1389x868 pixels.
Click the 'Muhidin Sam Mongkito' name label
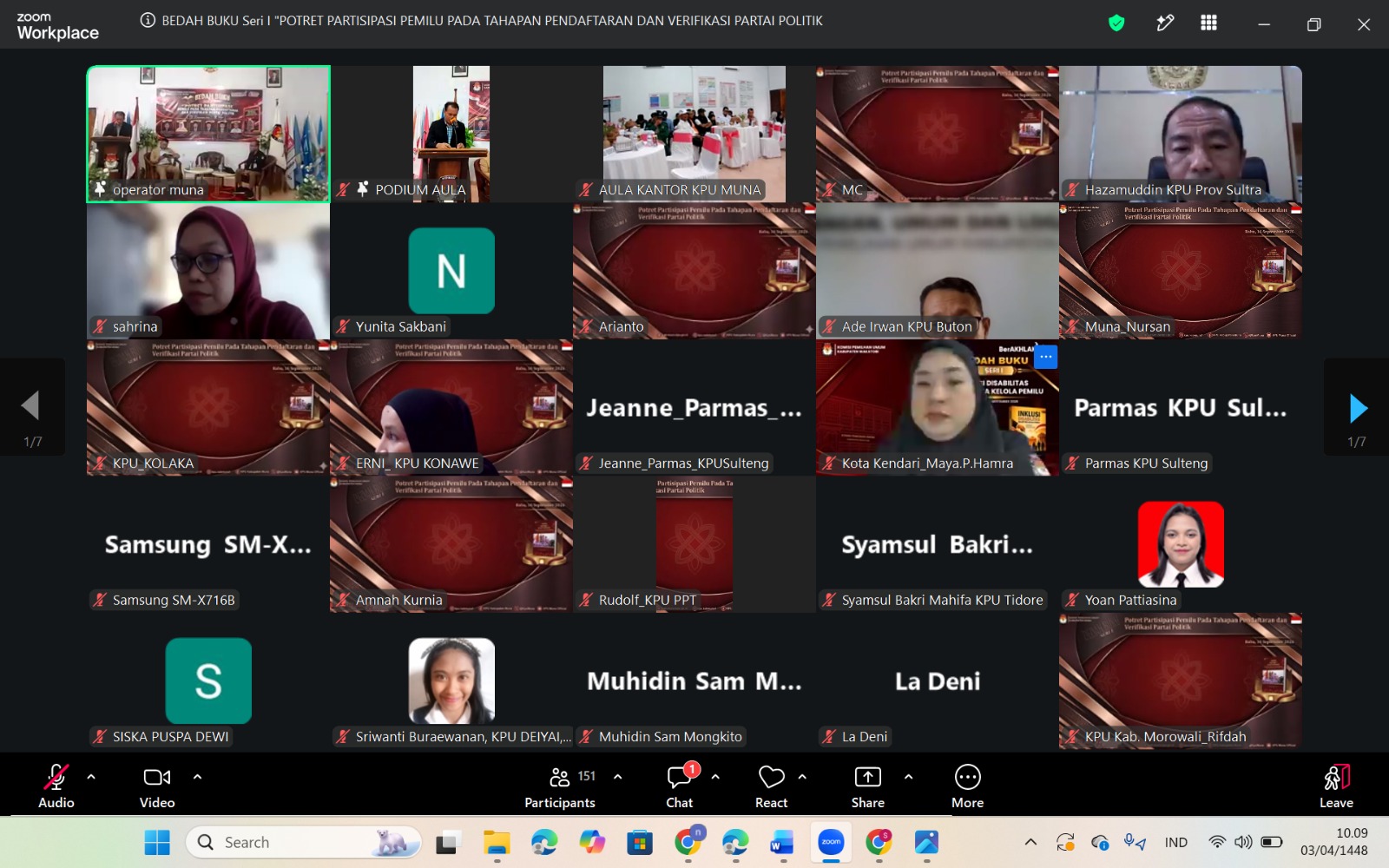pyautogui.click(x=670, y=736)
